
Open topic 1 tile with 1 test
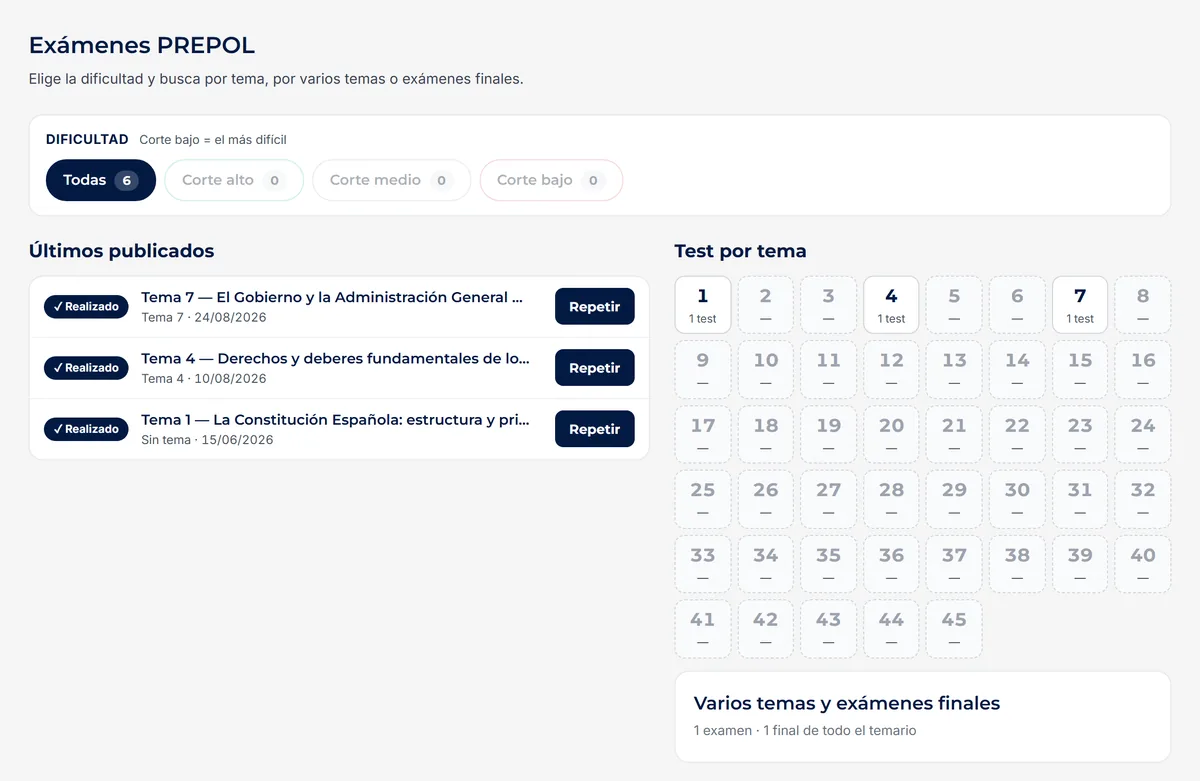[703, 305]
